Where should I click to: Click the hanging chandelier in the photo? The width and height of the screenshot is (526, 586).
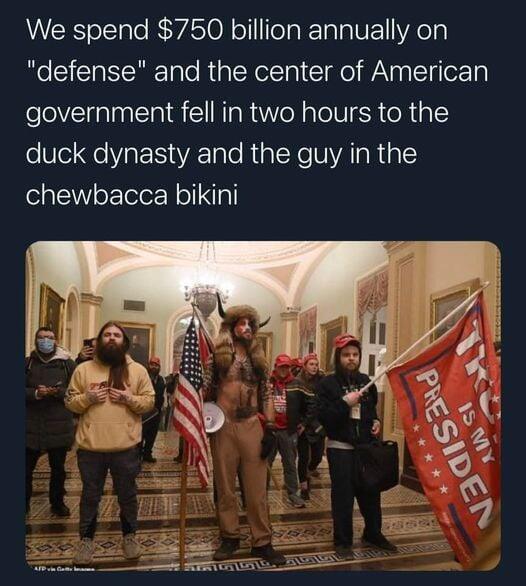pos(206,290)
